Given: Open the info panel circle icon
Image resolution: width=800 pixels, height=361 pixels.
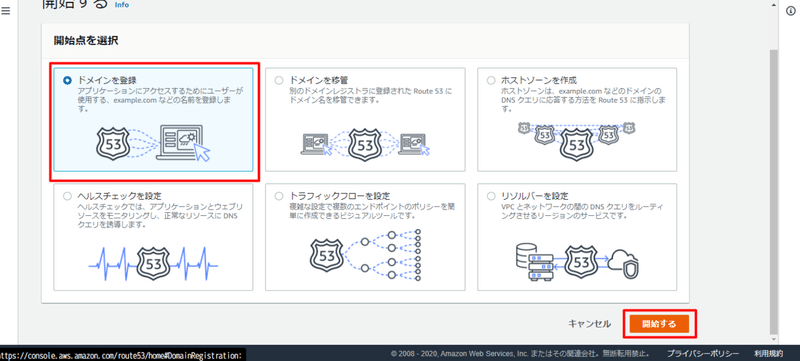Looking at the screenshot, I should (x=791, y=11).
